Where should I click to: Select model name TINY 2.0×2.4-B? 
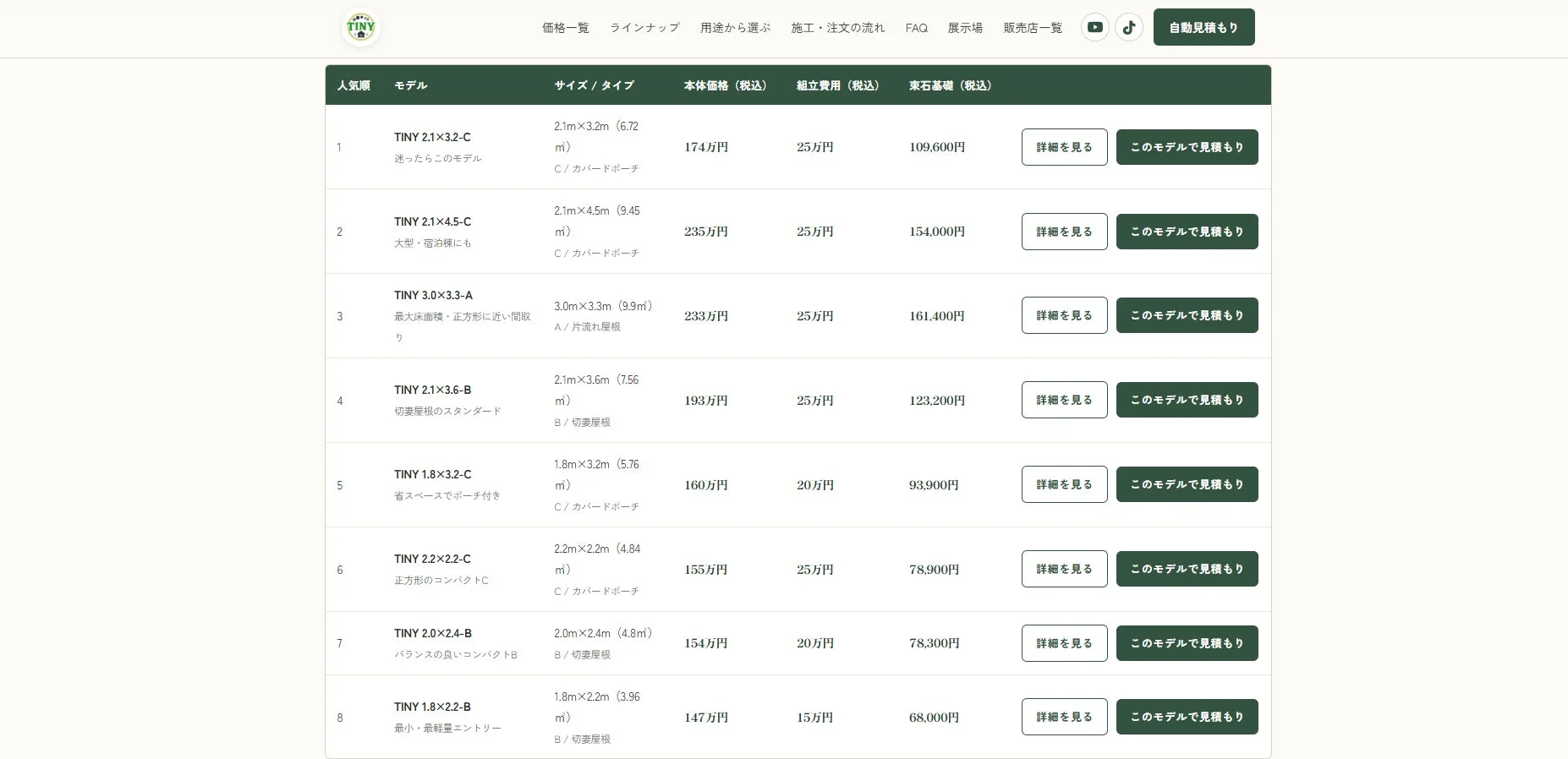pyautogui.click(x=432, y=633)
